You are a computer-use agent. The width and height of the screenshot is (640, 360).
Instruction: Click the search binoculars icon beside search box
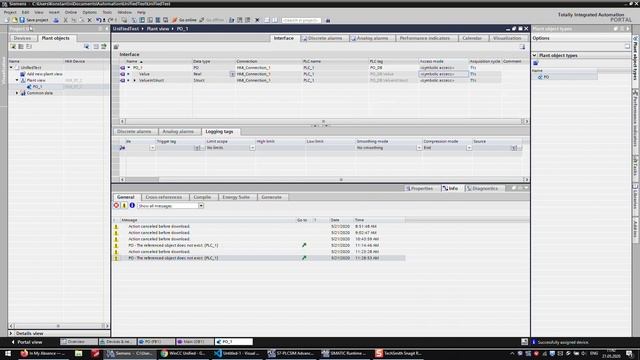tap(328, 20)
